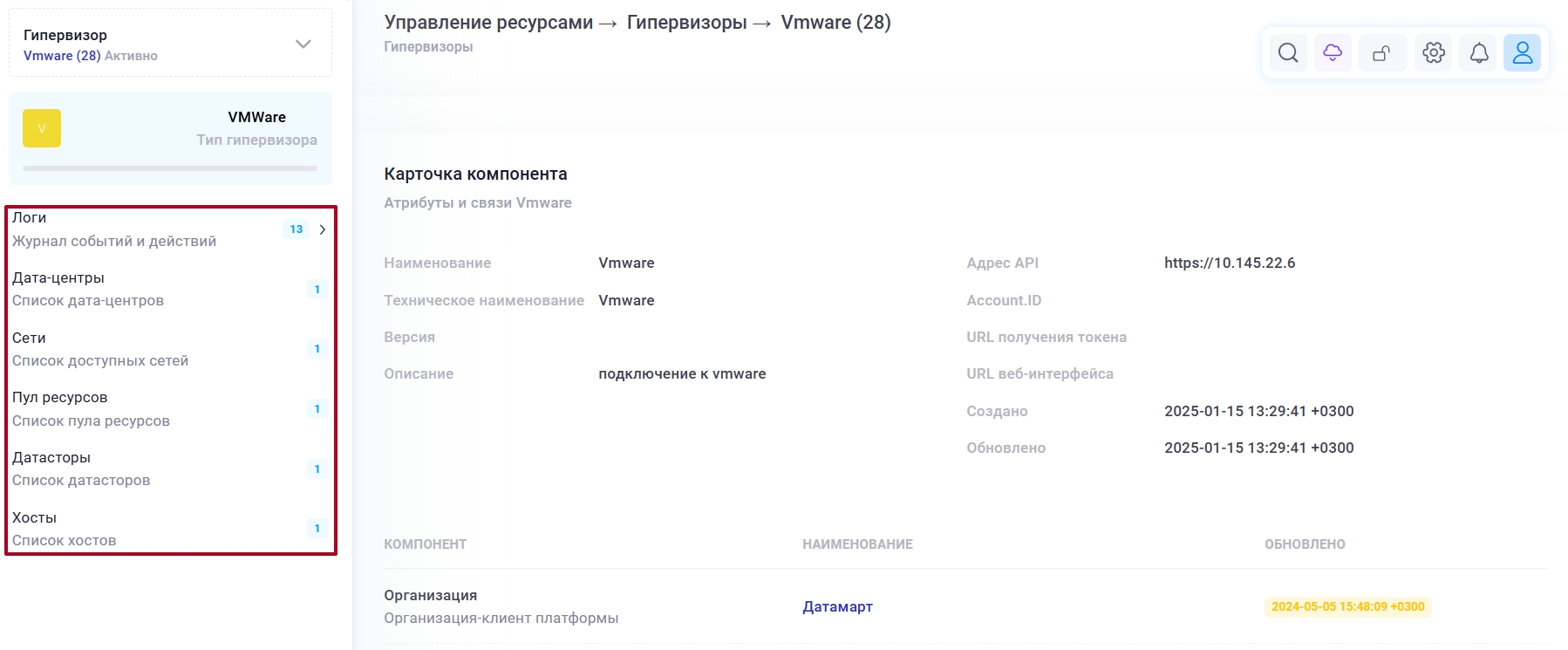1568x650 pixels.
Task: Select the padlock icon in the toolbar
Action: [x=1382, y=52]
